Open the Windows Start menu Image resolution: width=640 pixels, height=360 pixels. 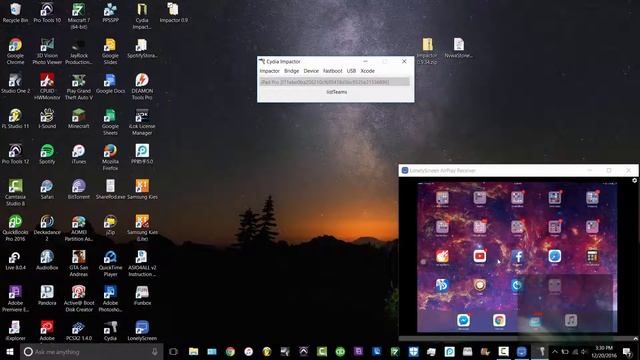(10, 351)
